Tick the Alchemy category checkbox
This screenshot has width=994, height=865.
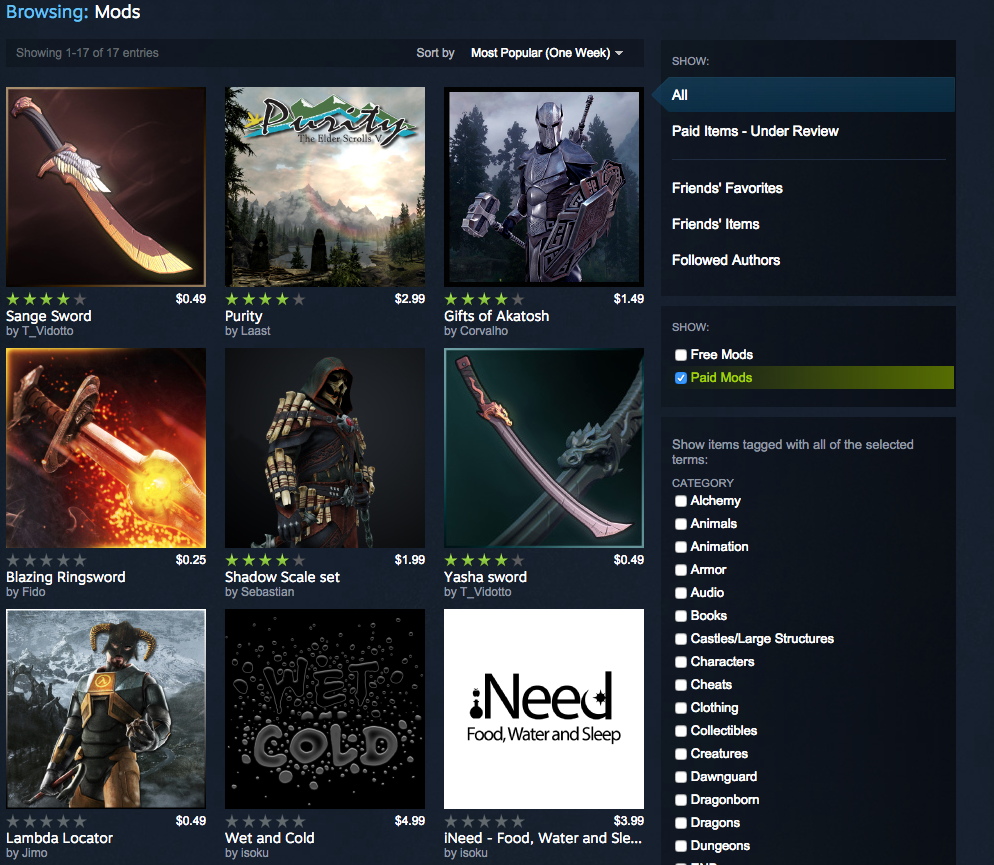point(681,501)
